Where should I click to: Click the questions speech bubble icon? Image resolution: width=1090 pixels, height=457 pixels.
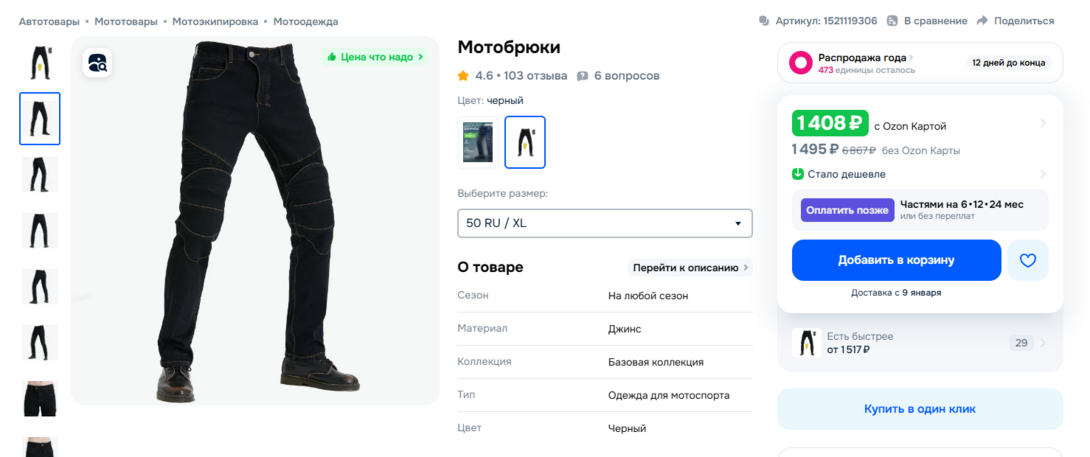point(582,76)
